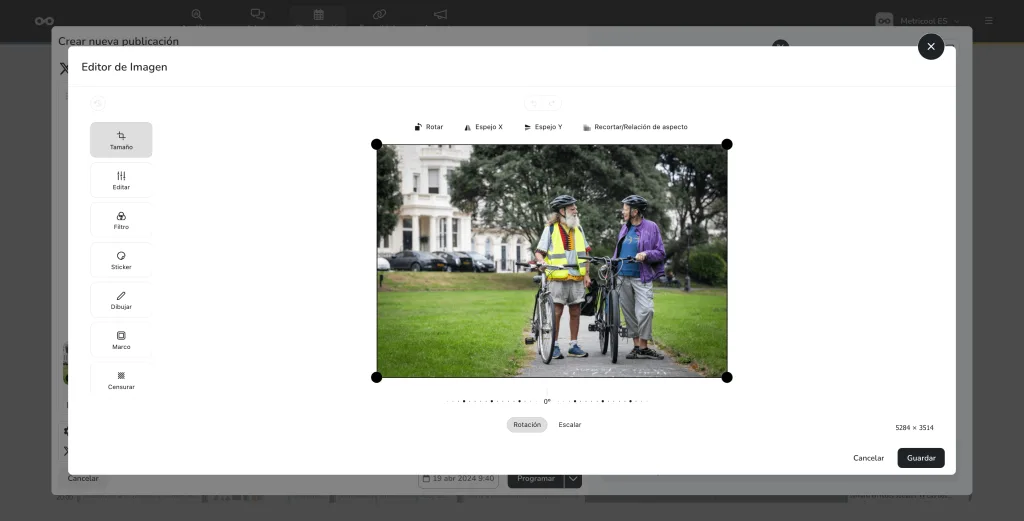The image size is (1024, 521).
Task: Open the Filtro tool
Action: click(x=121, y=220)
